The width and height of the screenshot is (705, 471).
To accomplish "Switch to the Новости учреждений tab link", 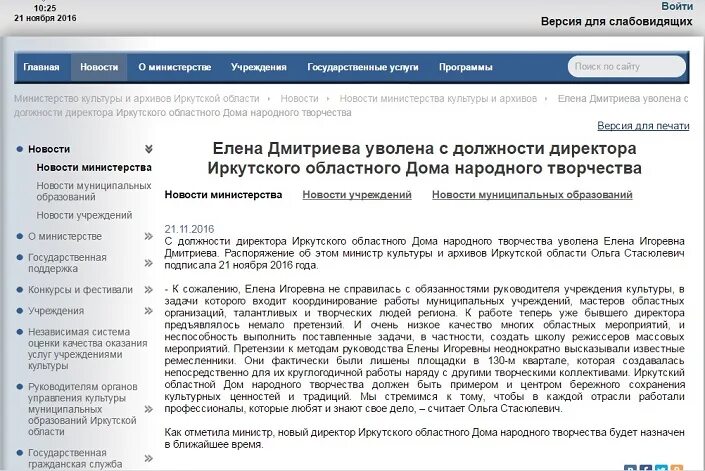I will pyautogui.click(x=357, y=195).
